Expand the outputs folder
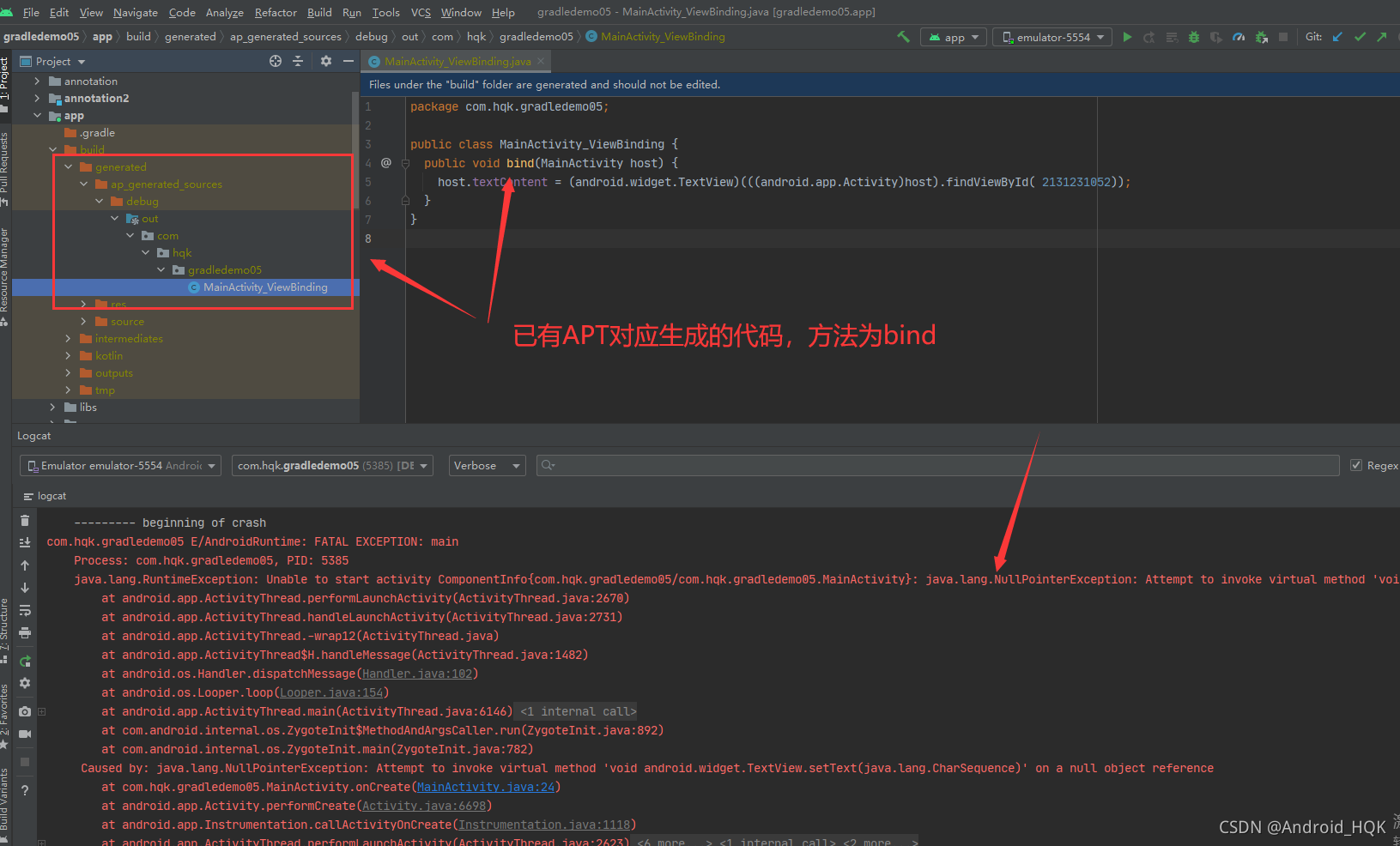Screen dimensions: 1400x846 click(x=68, y=372)
